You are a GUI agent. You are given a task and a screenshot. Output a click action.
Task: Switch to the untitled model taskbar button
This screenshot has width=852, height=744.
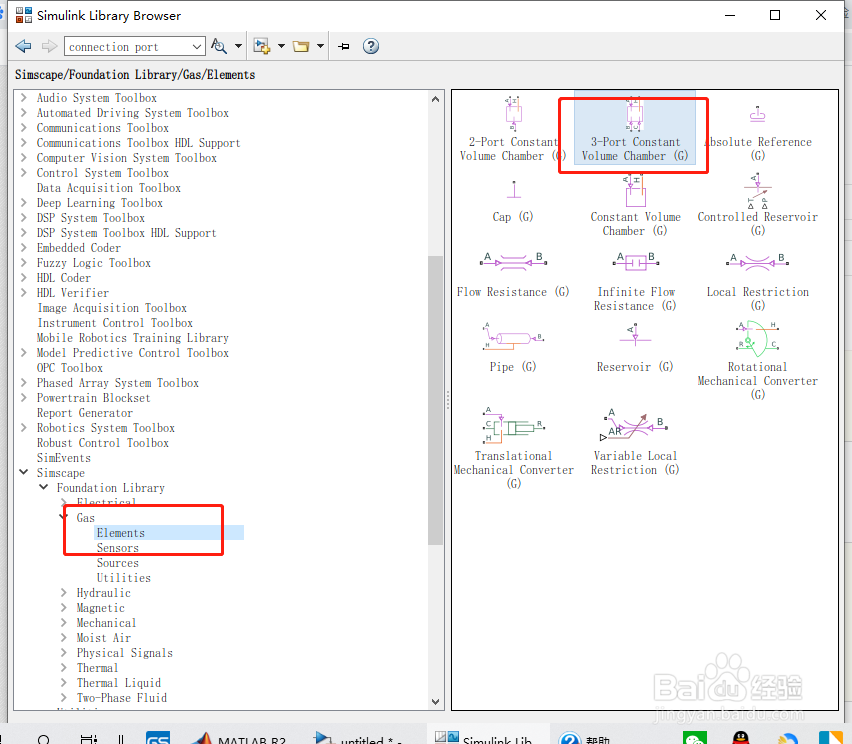click(x=359, y=737)
